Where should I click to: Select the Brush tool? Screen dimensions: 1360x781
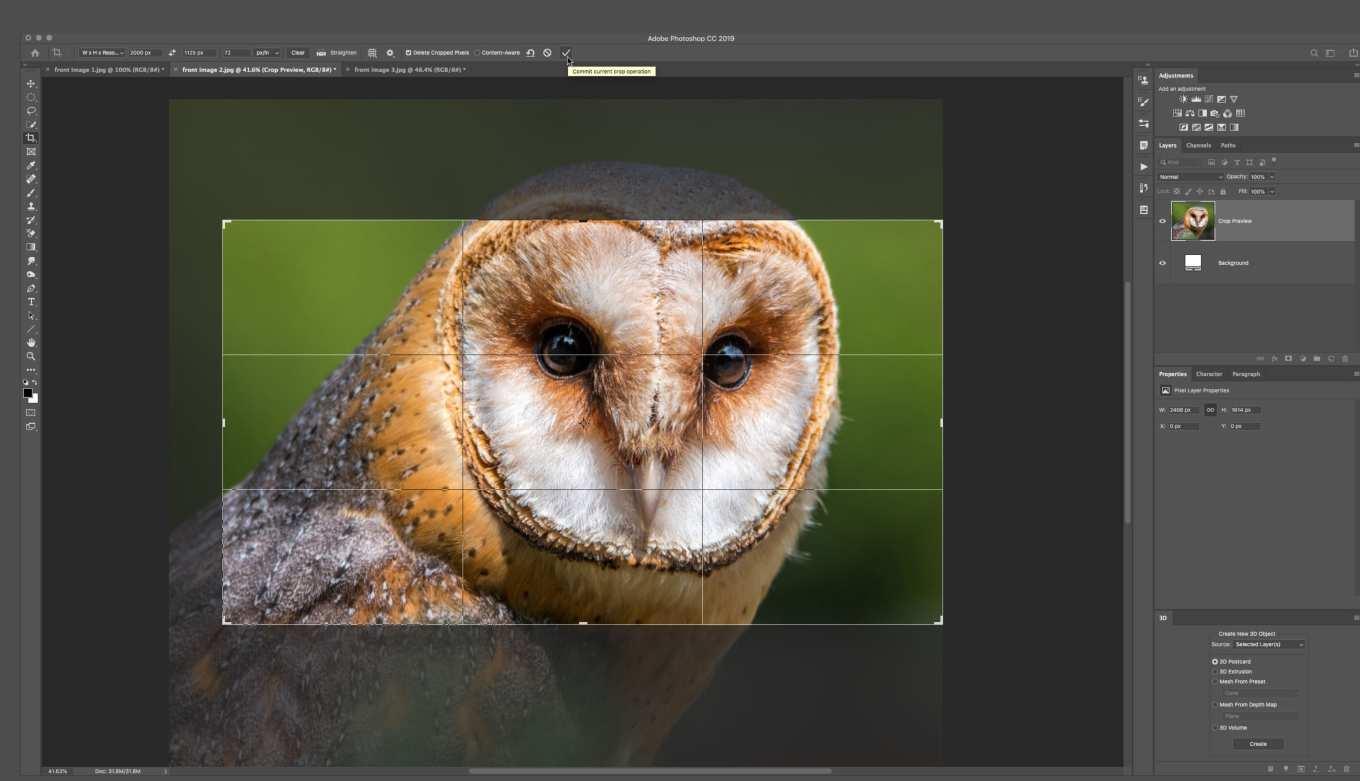coord(31,193)
